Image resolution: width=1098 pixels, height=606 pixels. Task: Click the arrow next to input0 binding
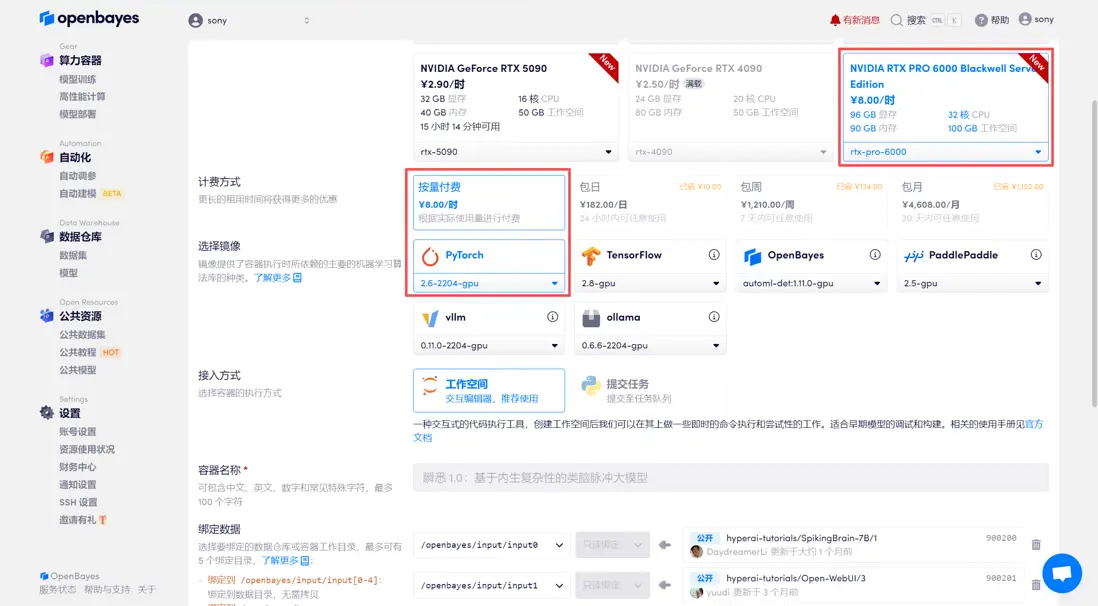(665, 544)
